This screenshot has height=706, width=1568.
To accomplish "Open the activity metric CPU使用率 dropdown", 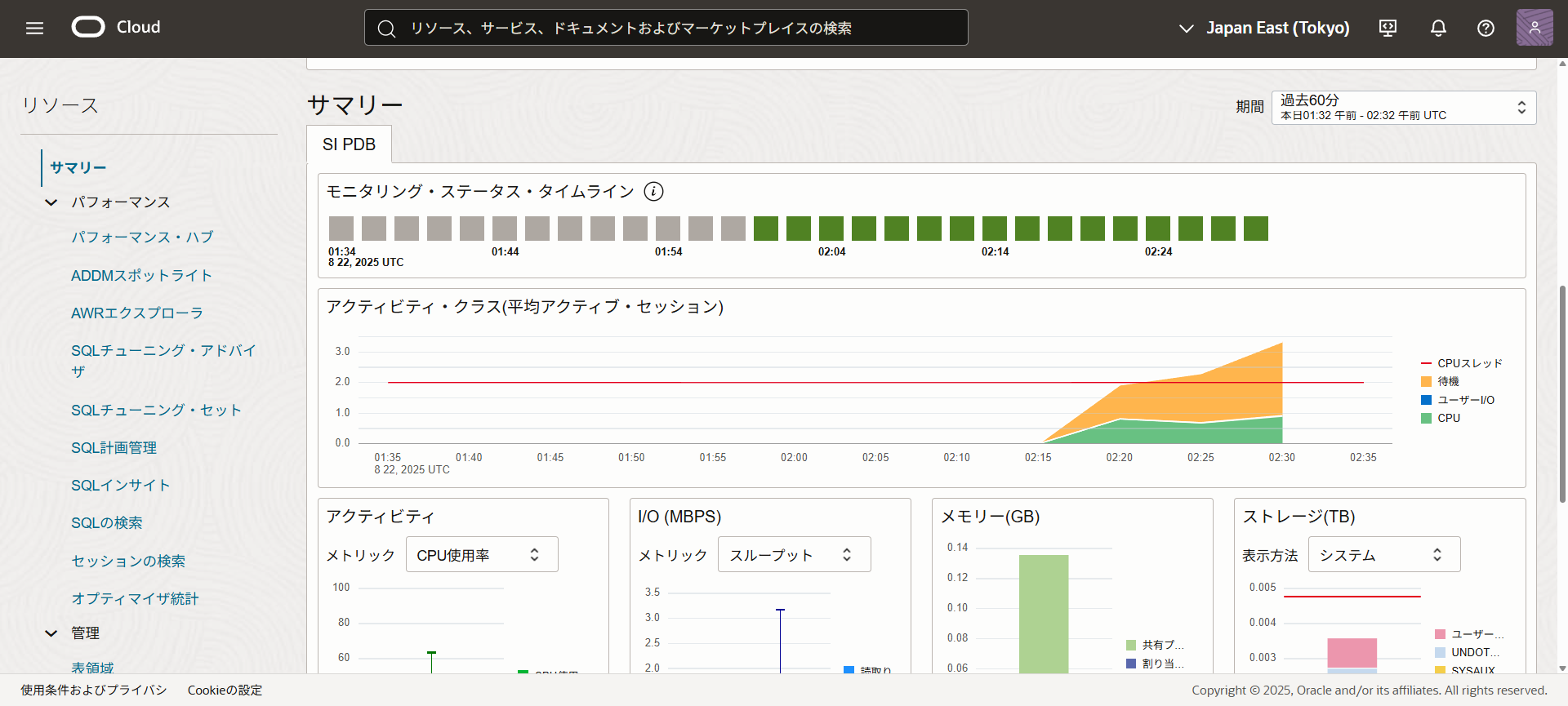I will 482,554.
